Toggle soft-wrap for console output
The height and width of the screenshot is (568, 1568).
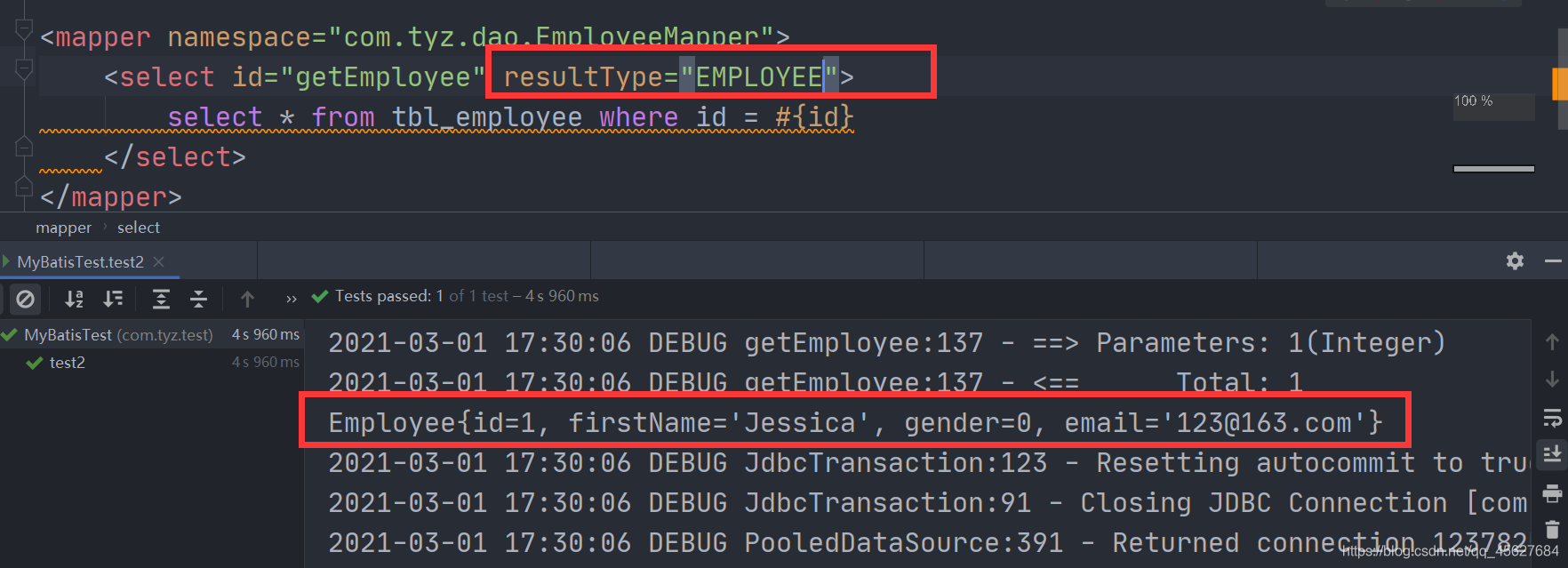click(x=1552, y=418)
